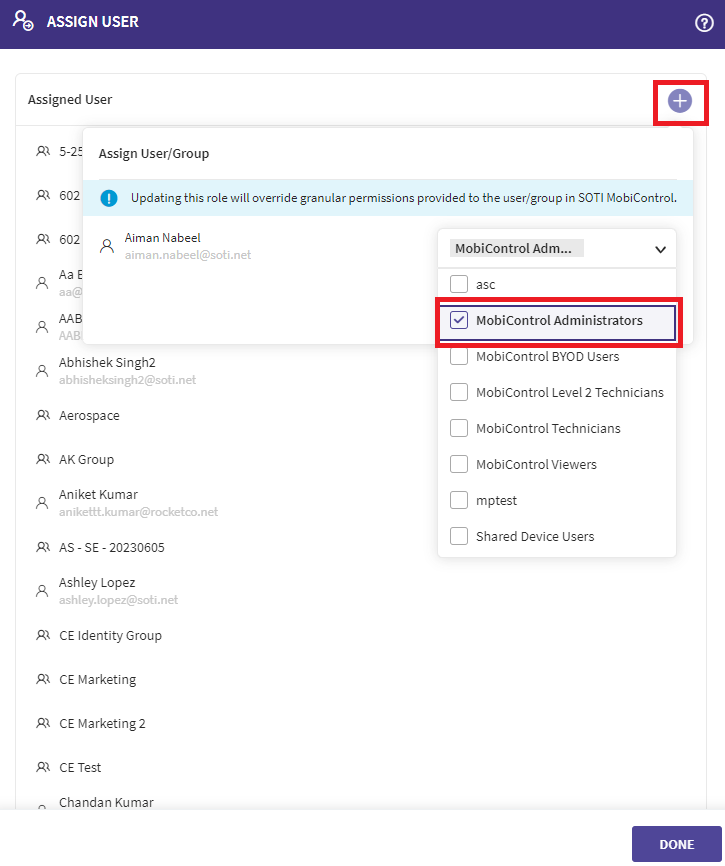Uncheck MobiControl Administrators checkbox
Viewport: 725px width, 866px height.
coord(459,320)
